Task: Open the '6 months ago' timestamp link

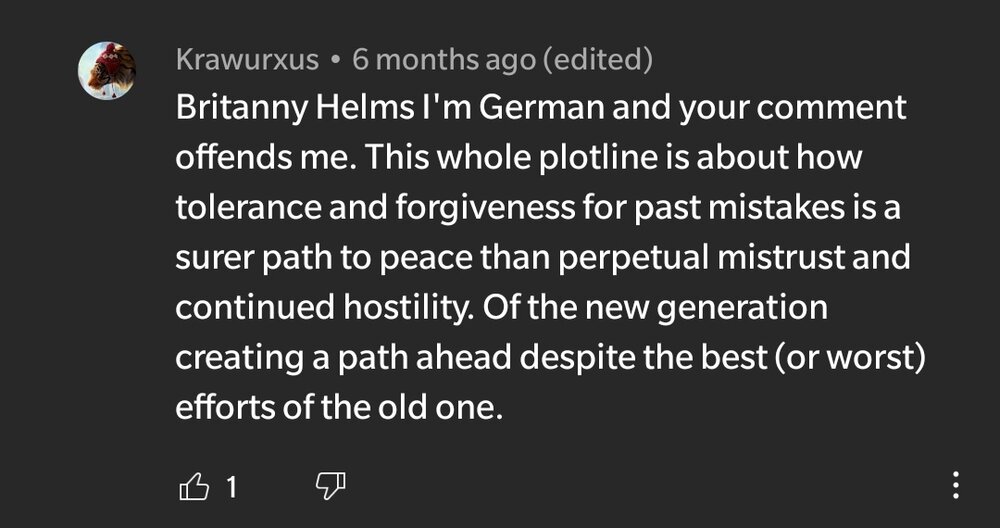Action: pyautogui.click(x=443, y=60)
